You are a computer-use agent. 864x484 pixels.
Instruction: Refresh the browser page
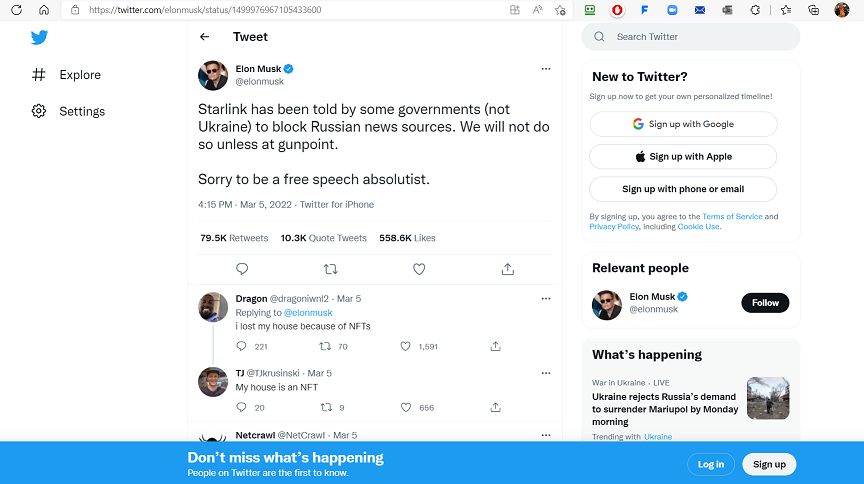(16, 10)
